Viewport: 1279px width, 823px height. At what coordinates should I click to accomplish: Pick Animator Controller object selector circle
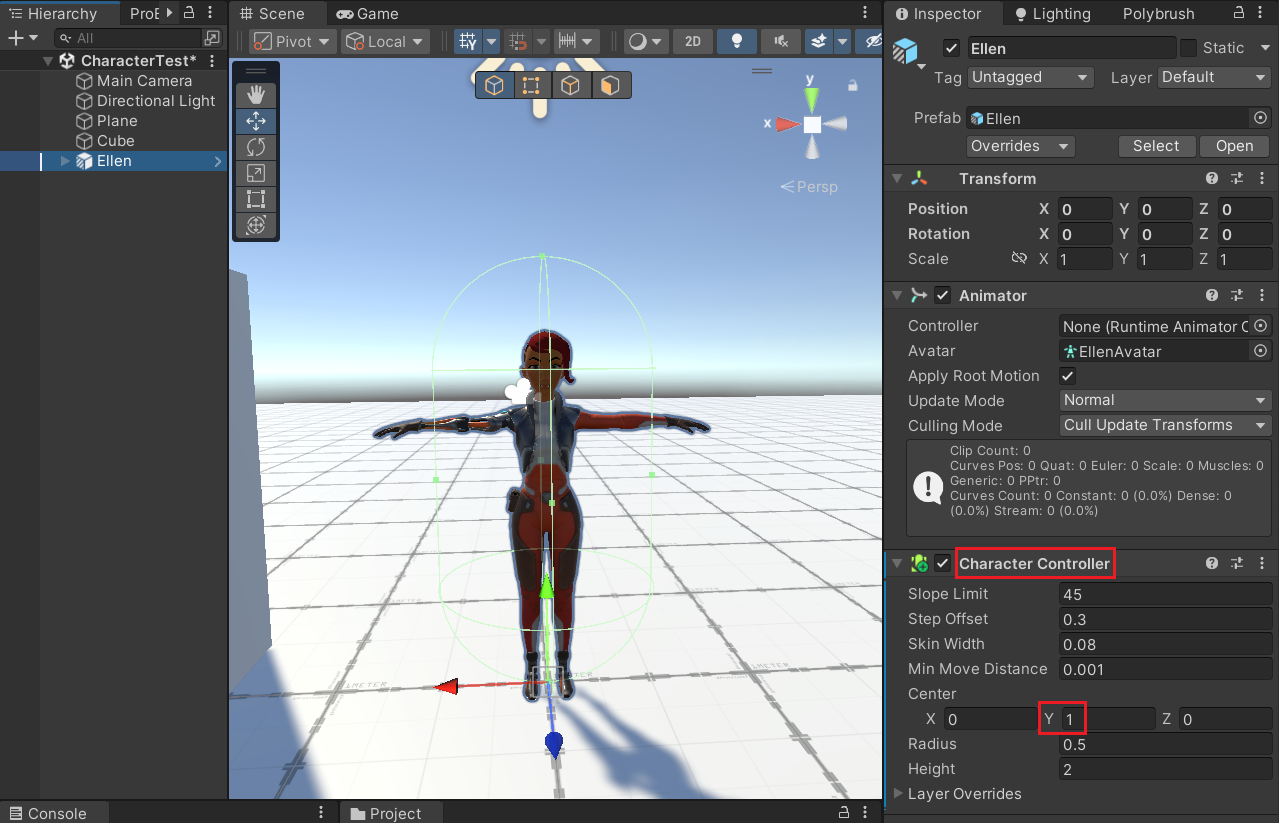(x=1261, y=326)
